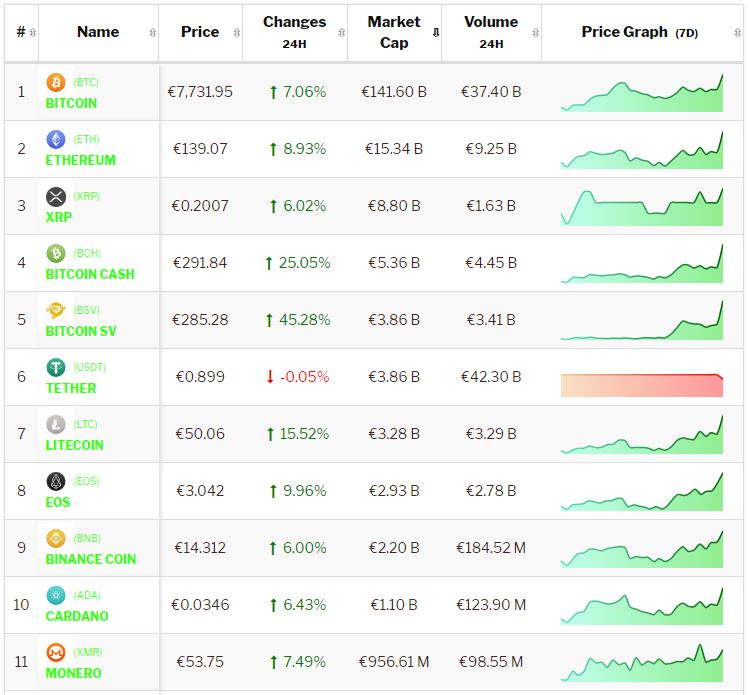This screenshot has width=749, height=695.
Task: Click the Bitcoin orange coin icon
Action: tap(56, 83)
